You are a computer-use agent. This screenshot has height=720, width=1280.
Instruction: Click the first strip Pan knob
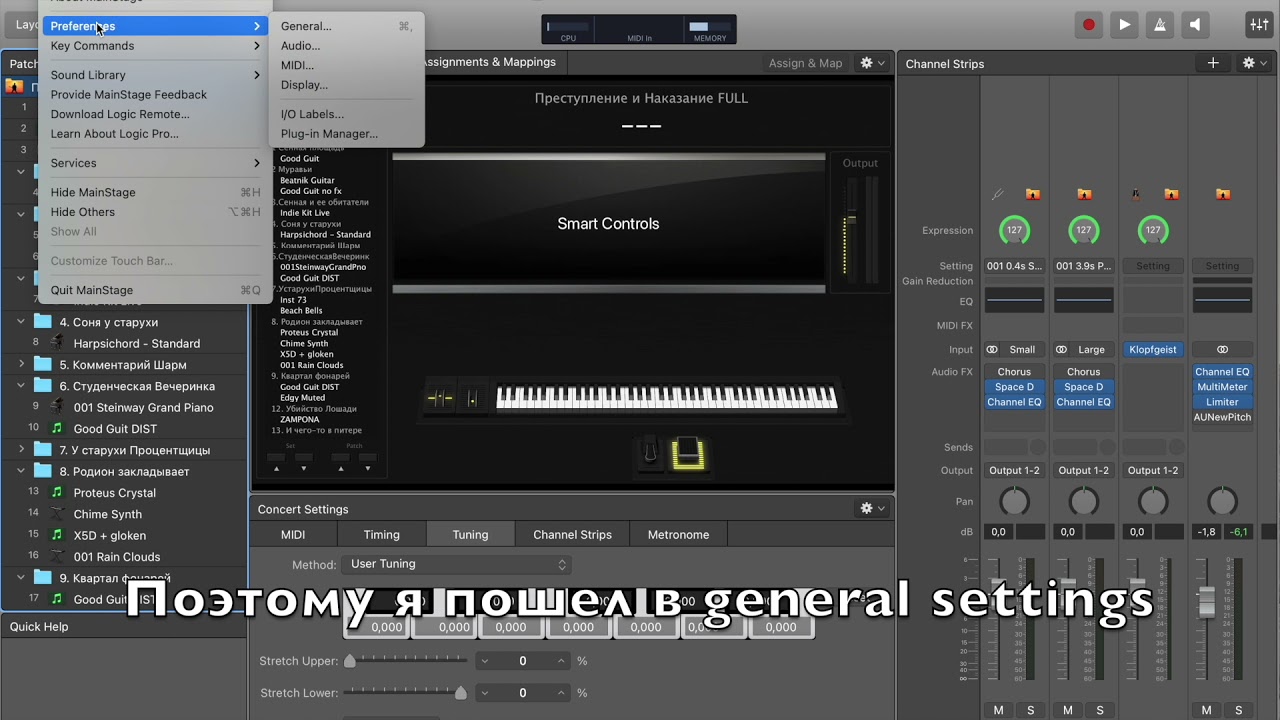tap(1014, 501)
